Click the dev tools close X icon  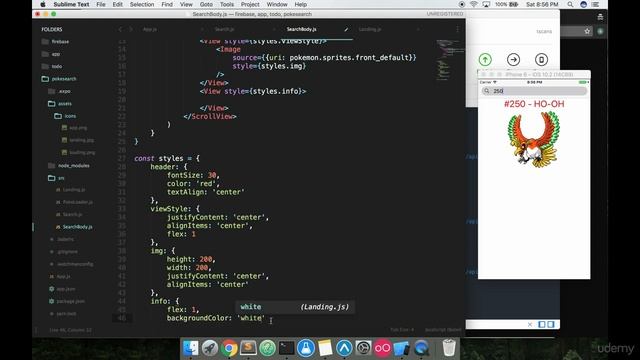[x=530, y=324]
